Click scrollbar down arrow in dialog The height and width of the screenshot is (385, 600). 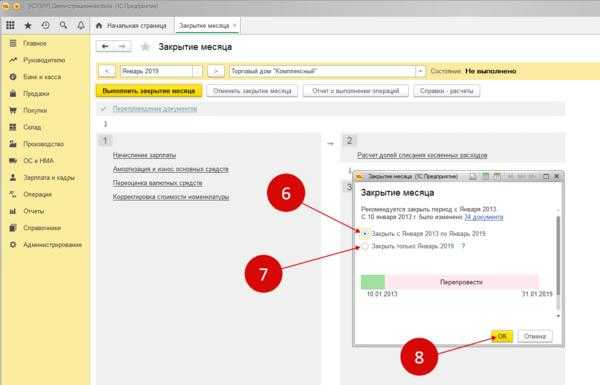[x=558, y=316]
